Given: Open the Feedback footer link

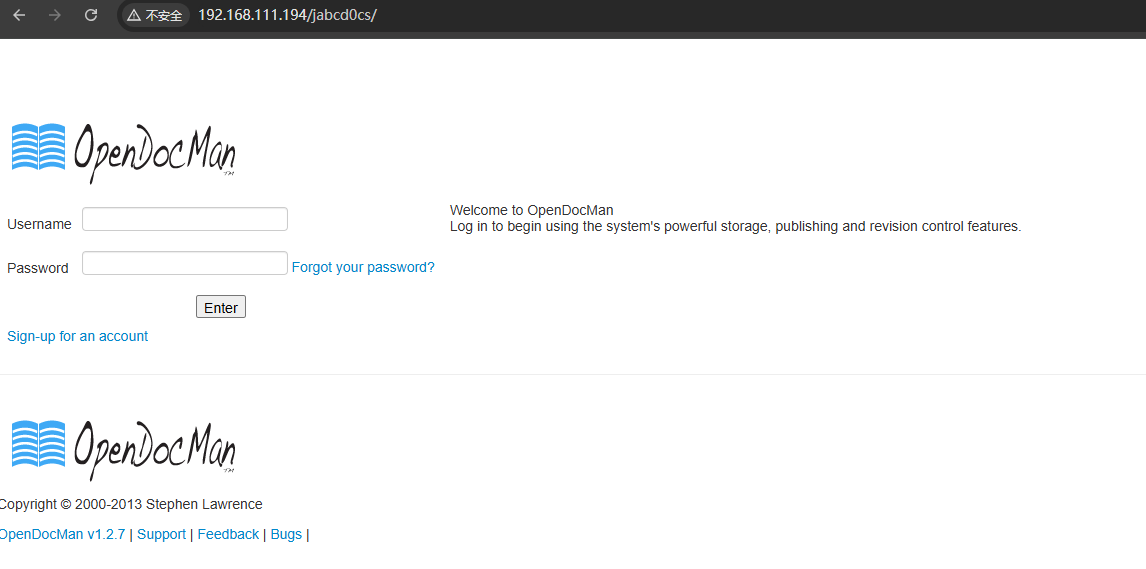Looking at the screenshot, I should (228, 534).
